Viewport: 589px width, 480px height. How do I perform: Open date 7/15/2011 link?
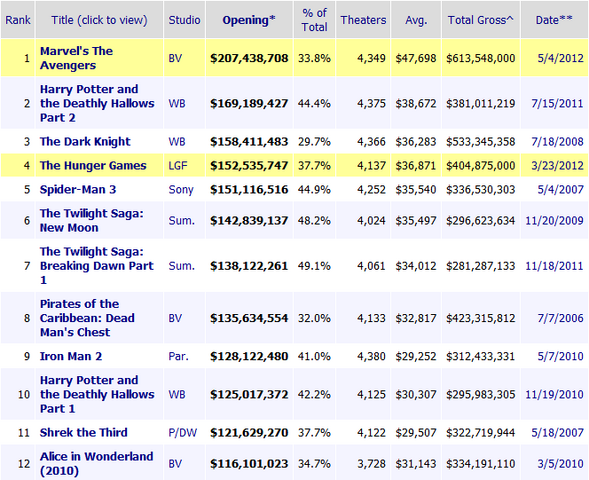click(x=557, y=104)
